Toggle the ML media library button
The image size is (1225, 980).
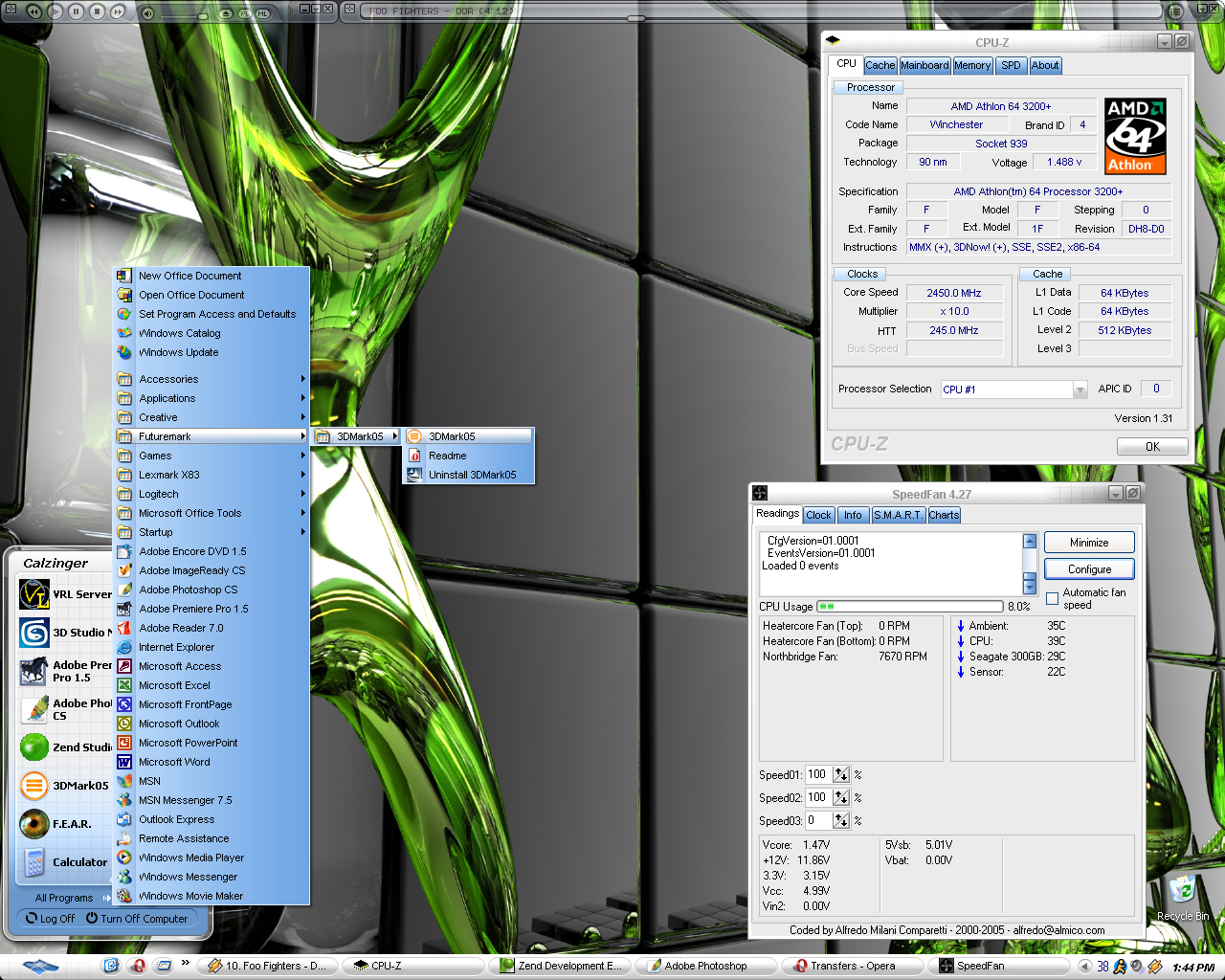tap(262, 13)
